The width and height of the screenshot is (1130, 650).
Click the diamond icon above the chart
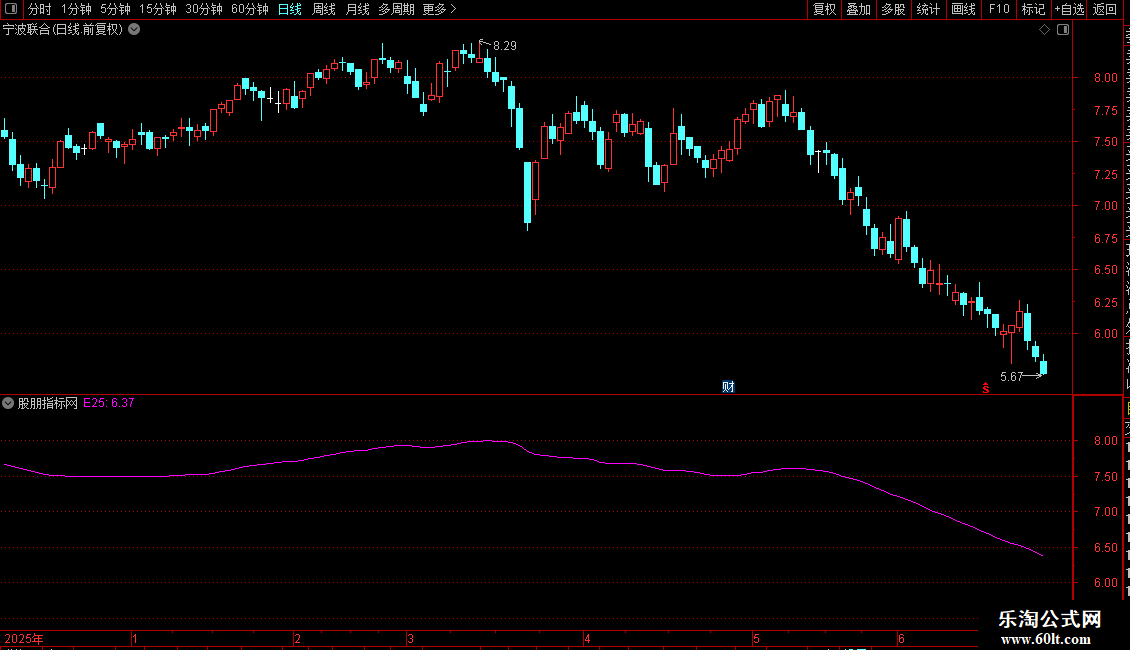1044,30
